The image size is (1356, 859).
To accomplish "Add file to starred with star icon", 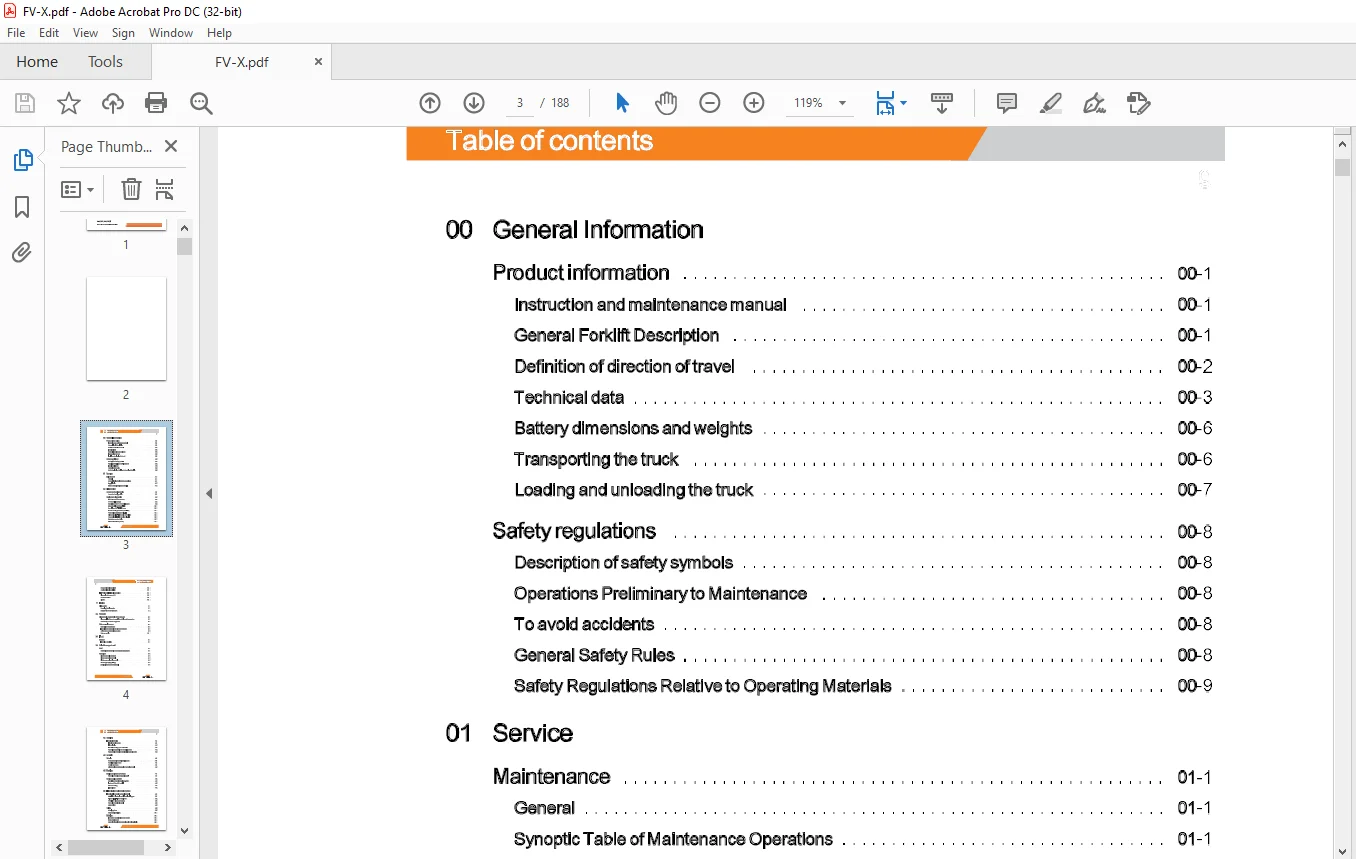I will 68,103.
